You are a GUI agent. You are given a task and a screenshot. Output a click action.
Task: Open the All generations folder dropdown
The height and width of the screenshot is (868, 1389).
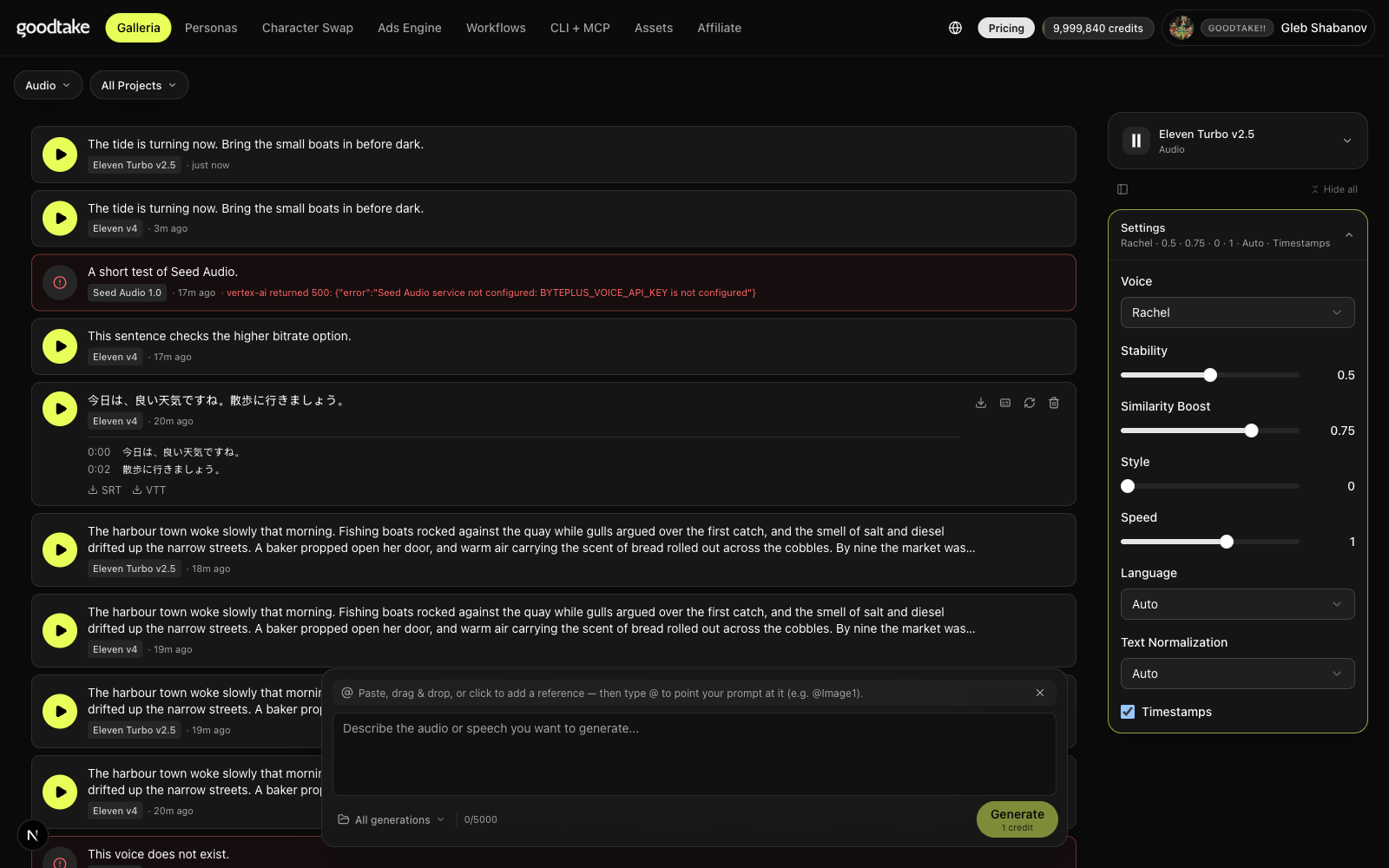(392, 819)
